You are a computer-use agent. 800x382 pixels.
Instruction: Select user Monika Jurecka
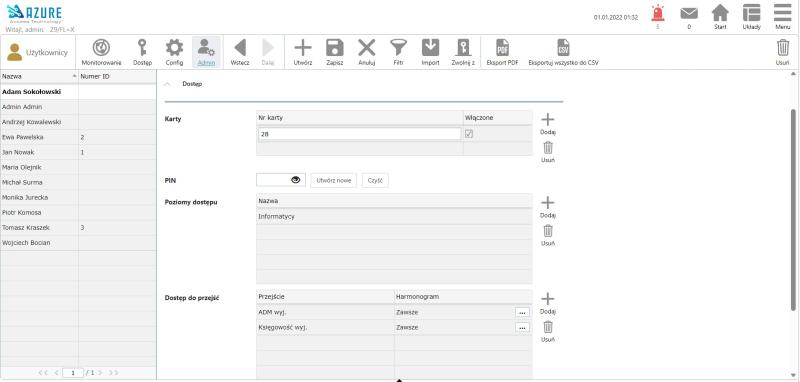click(78, 197)
